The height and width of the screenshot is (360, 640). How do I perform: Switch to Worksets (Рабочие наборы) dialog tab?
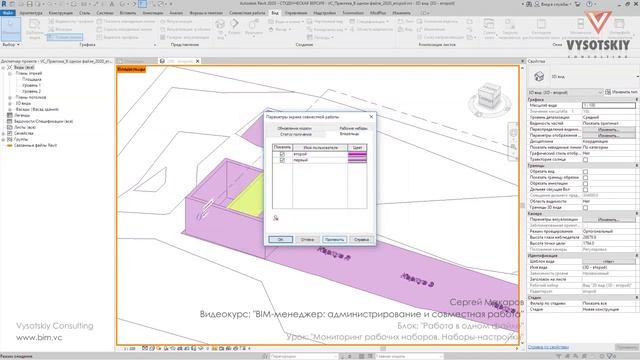(353, 128)
